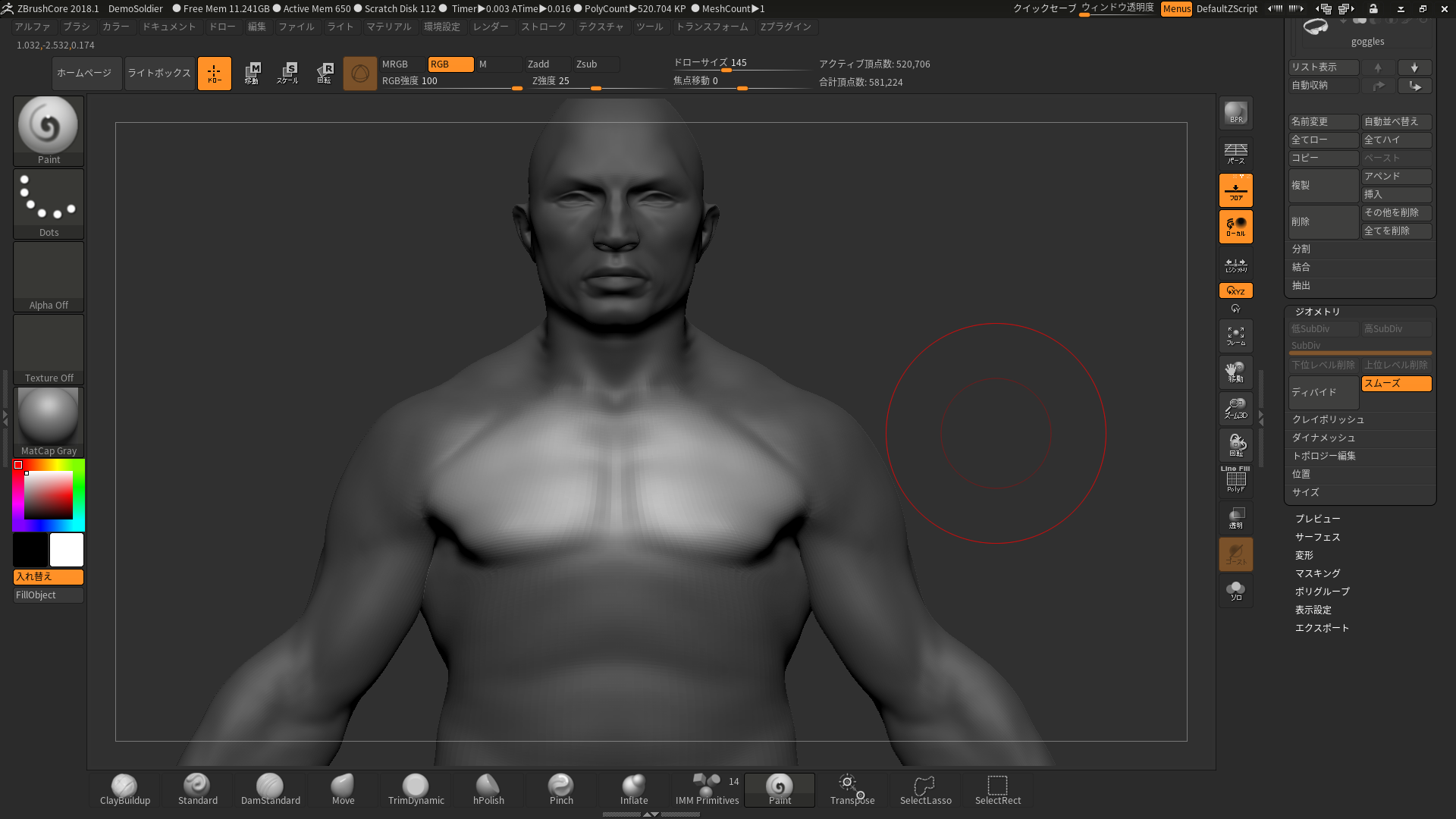Click the Frame (フレーム) view icon
The height and width of the screenshot is (819, 1456).
pyautogui.click(x=1236, y=336)
